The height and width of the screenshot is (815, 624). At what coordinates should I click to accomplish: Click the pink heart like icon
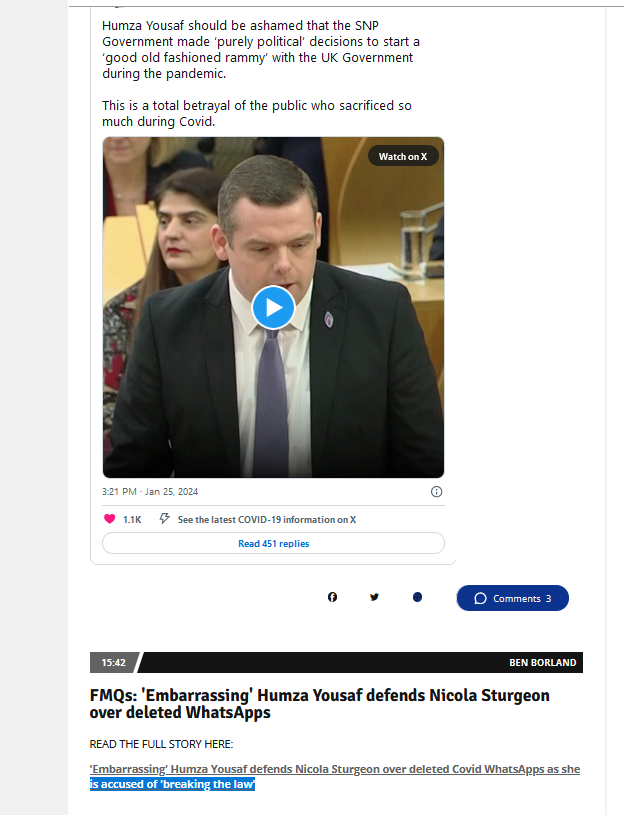pyautogui.click(x=110, y=519)
